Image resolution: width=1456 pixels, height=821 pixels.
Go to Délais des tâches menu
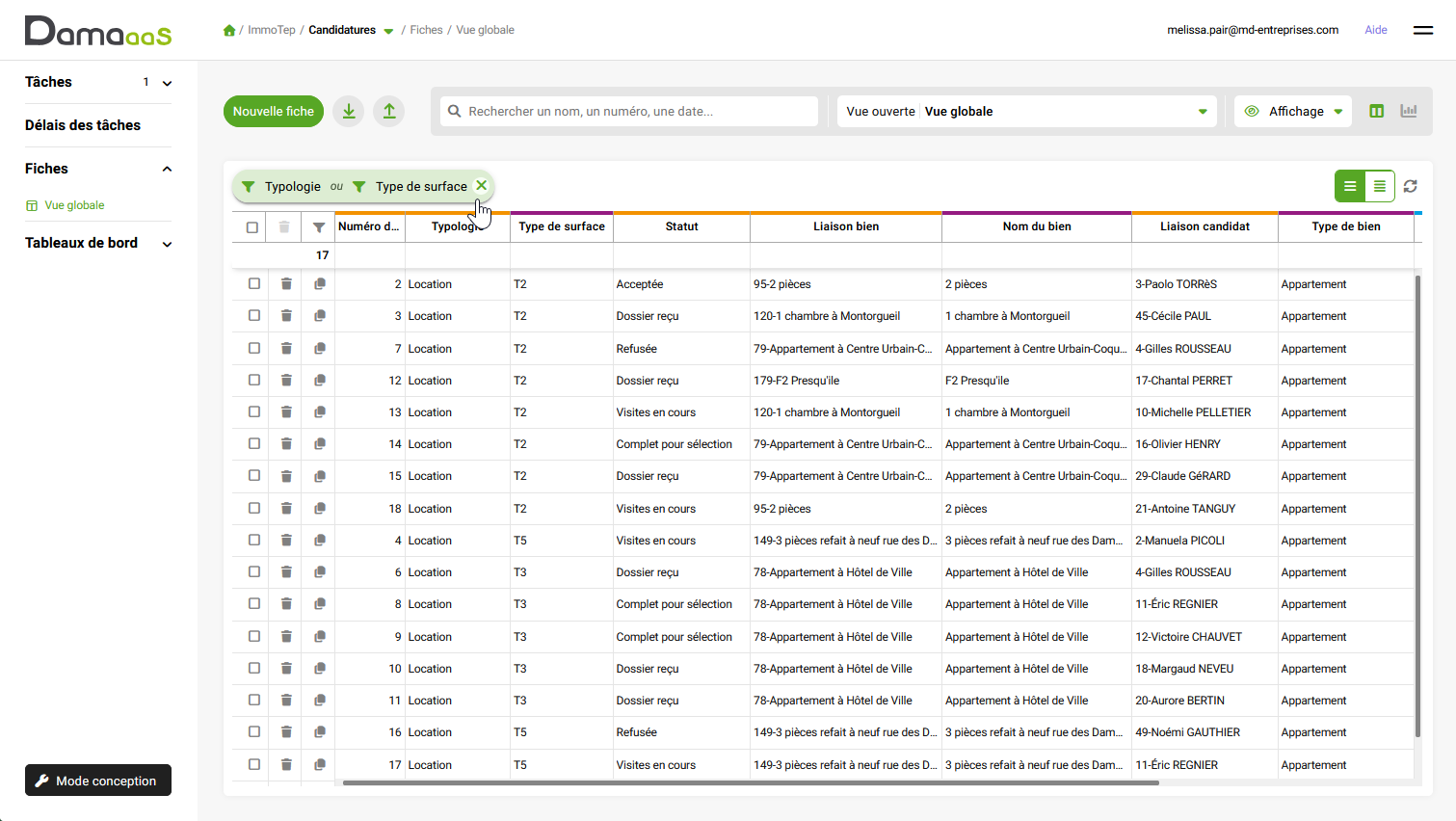click(x=83, y=125)
